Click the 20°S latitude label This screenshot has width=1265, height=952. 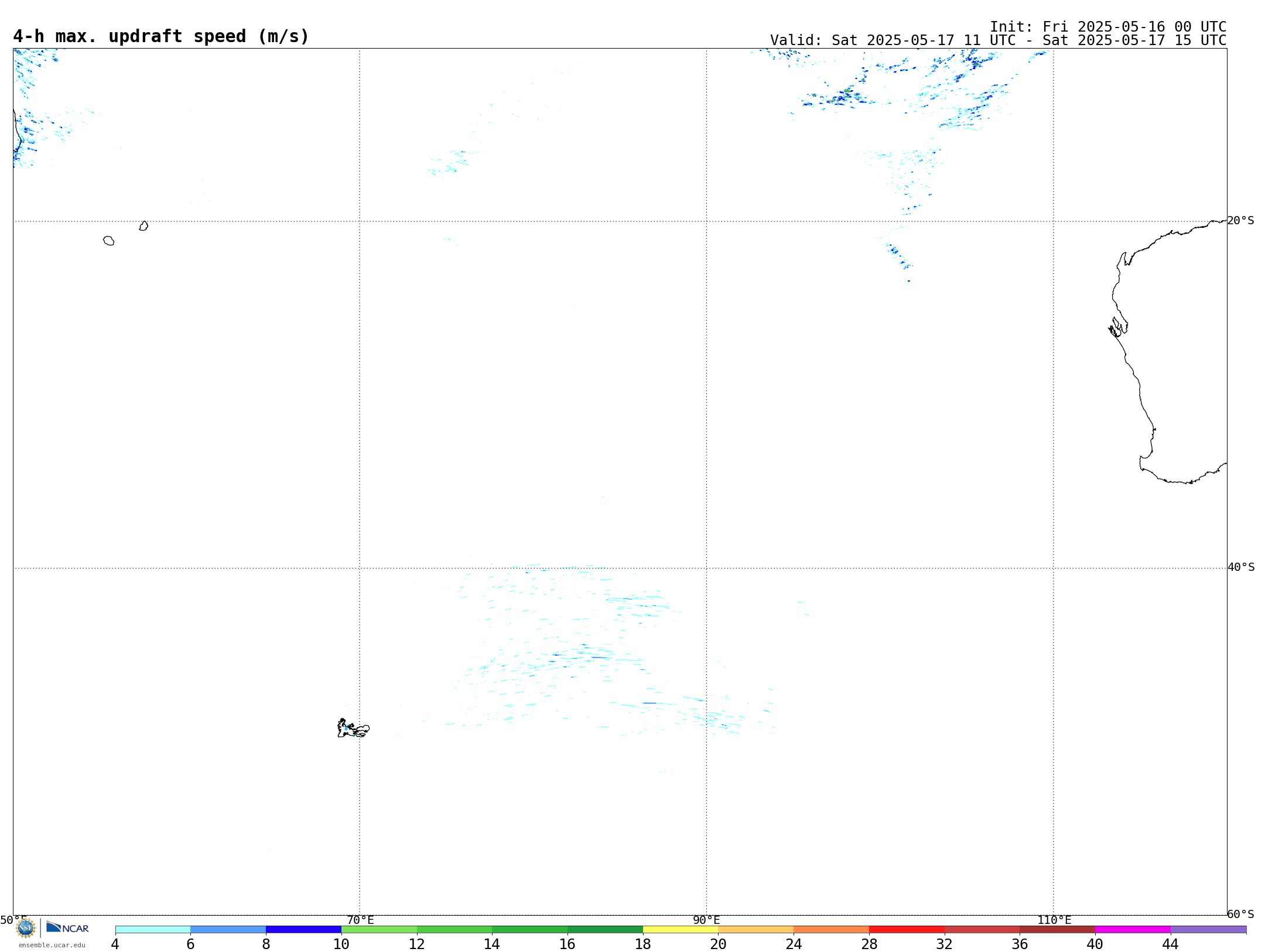(1241, 221)
